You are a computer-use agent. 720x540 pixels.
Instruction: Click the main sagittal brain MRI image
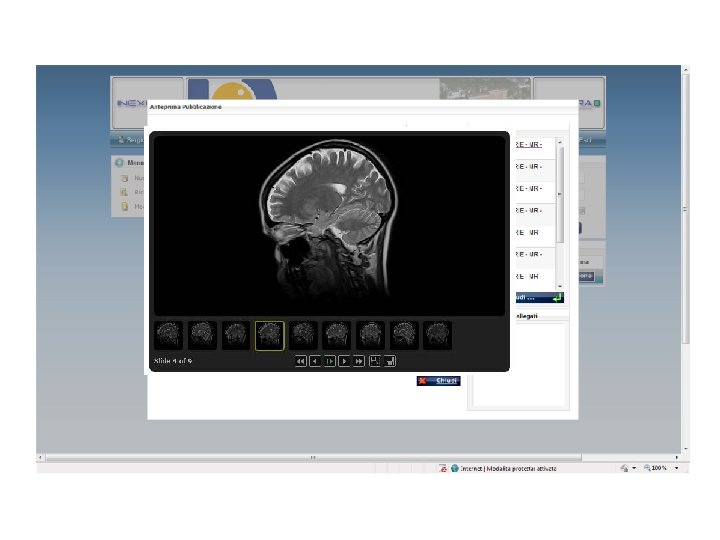point(329,224)
